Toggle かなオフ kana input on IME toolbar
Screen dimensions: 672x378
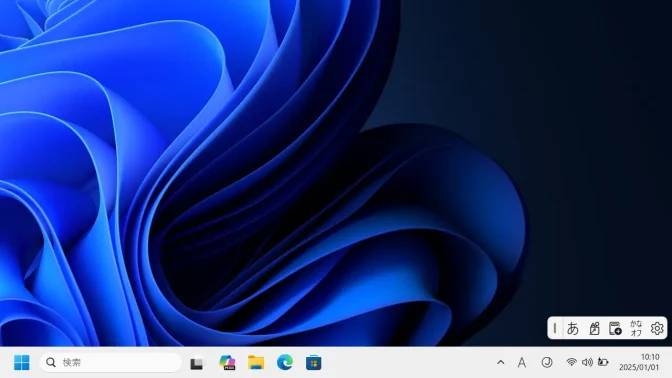[636, 328]
